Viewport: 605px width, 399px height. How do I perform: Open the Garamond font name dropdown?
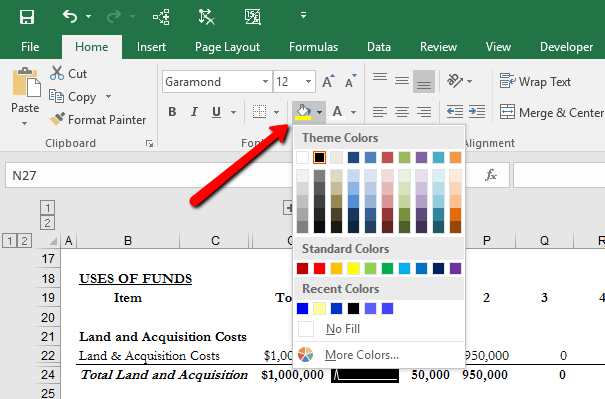[265, 82]
